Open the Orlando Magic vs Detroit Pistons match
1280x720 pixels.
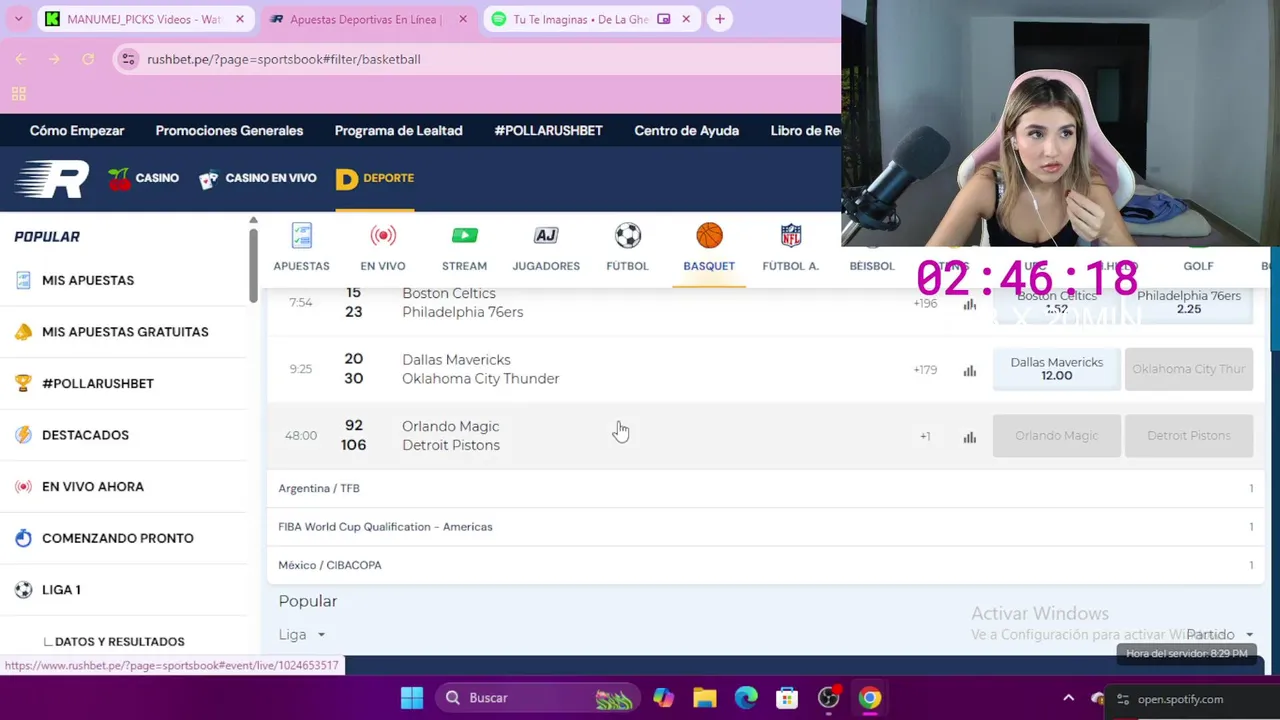[x=450, y=436]
